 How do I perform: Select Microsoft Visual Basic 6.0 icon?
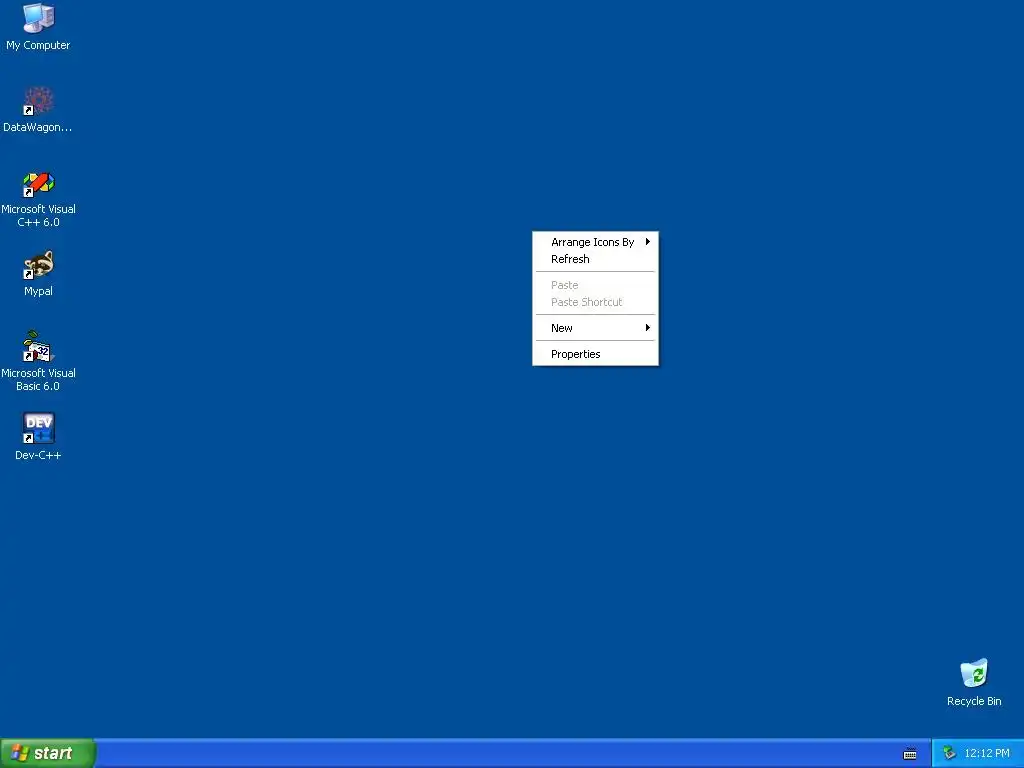(38, 347)
